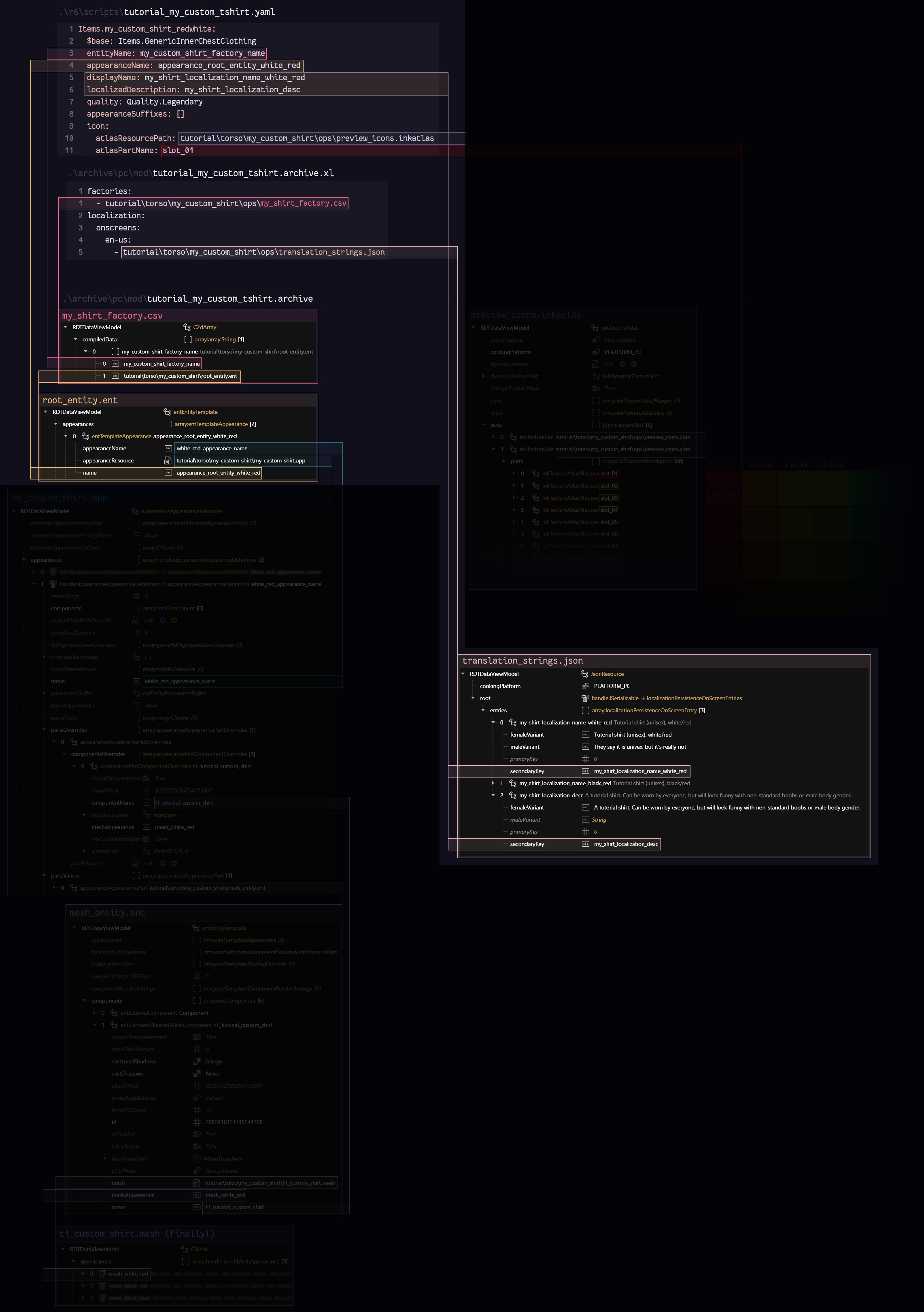Collapse the entries array node
This screenshot has height=1312, width=924.
[x=483, y=710]
